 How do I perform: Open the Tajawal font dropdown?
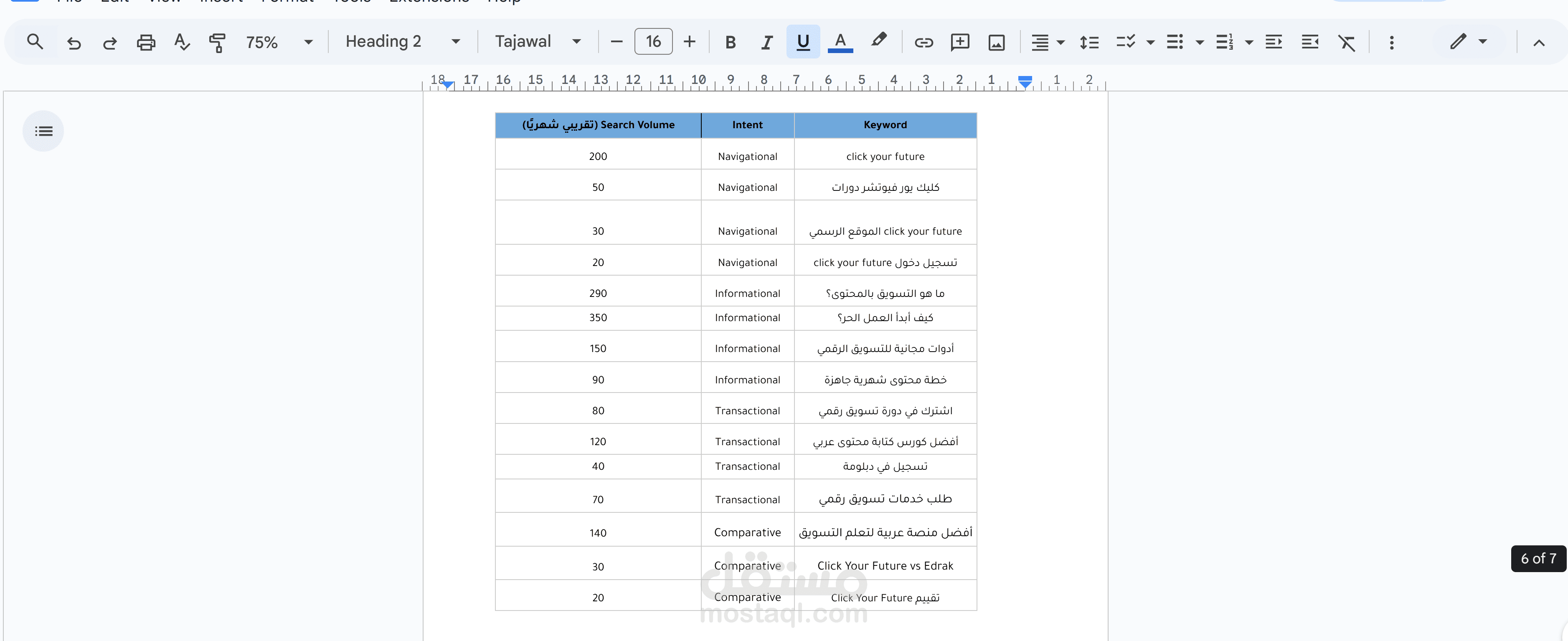[x=538, y=42]
